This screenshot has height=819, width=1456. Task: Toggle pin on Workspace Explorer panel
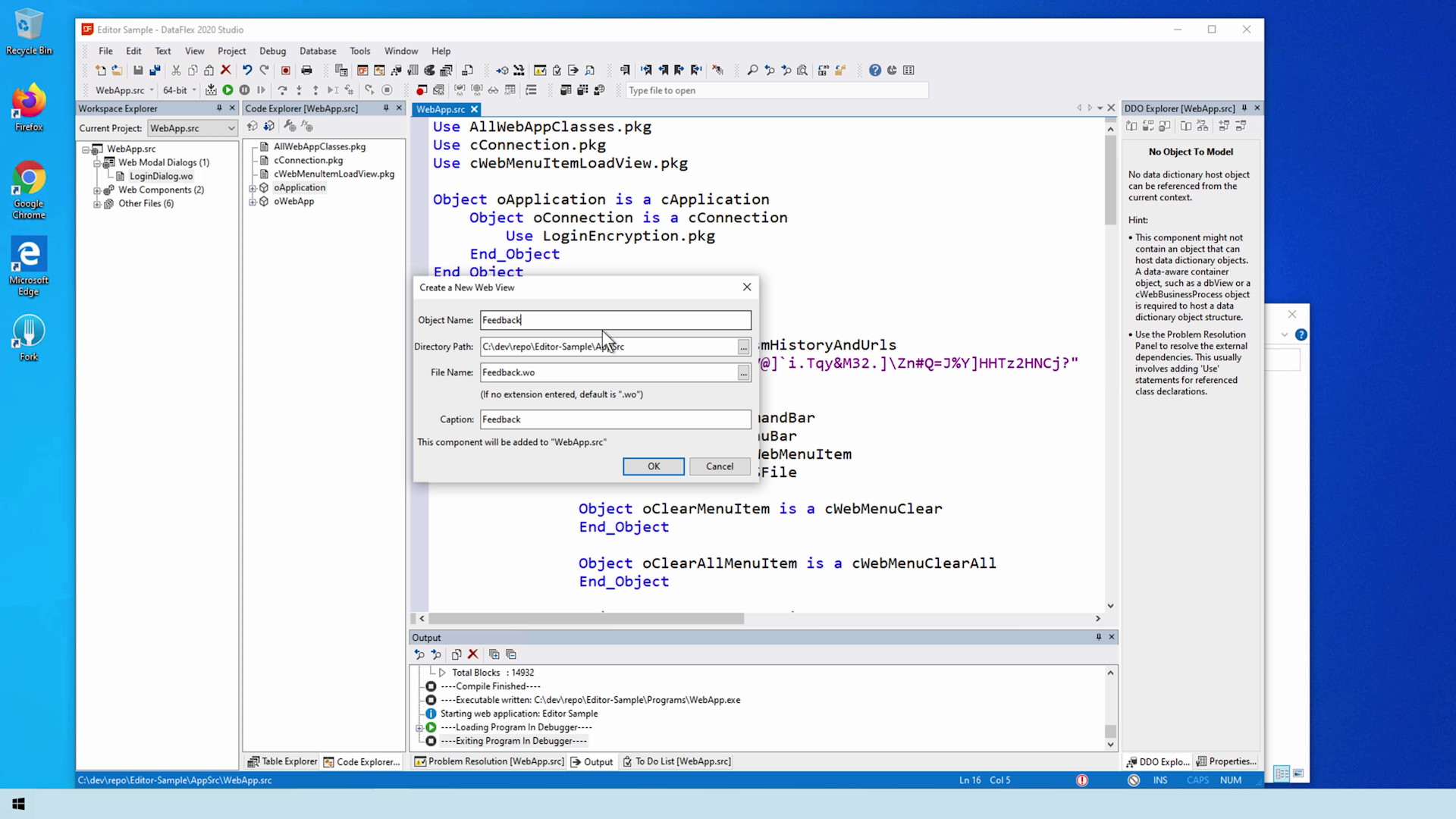click(x=219, y=108)
